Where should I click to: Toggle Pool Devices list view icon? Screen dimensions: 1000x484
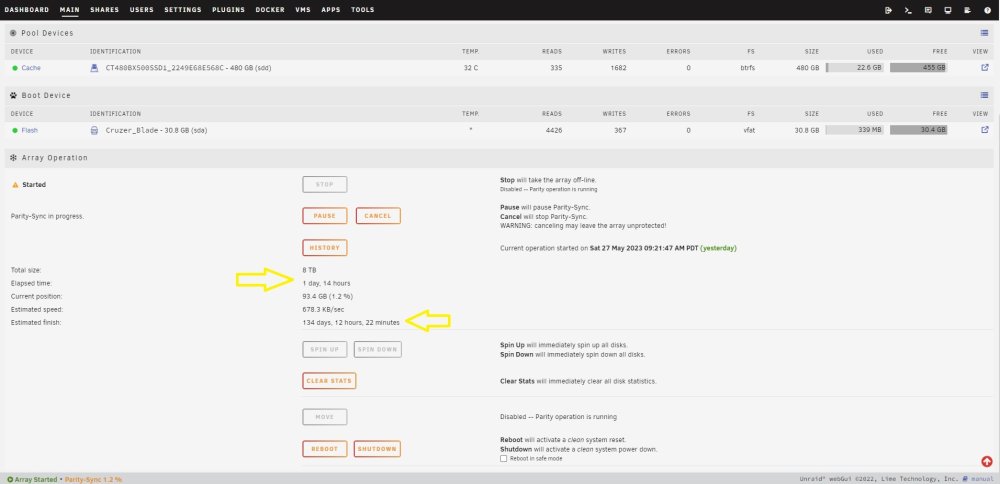pos(984,33)
